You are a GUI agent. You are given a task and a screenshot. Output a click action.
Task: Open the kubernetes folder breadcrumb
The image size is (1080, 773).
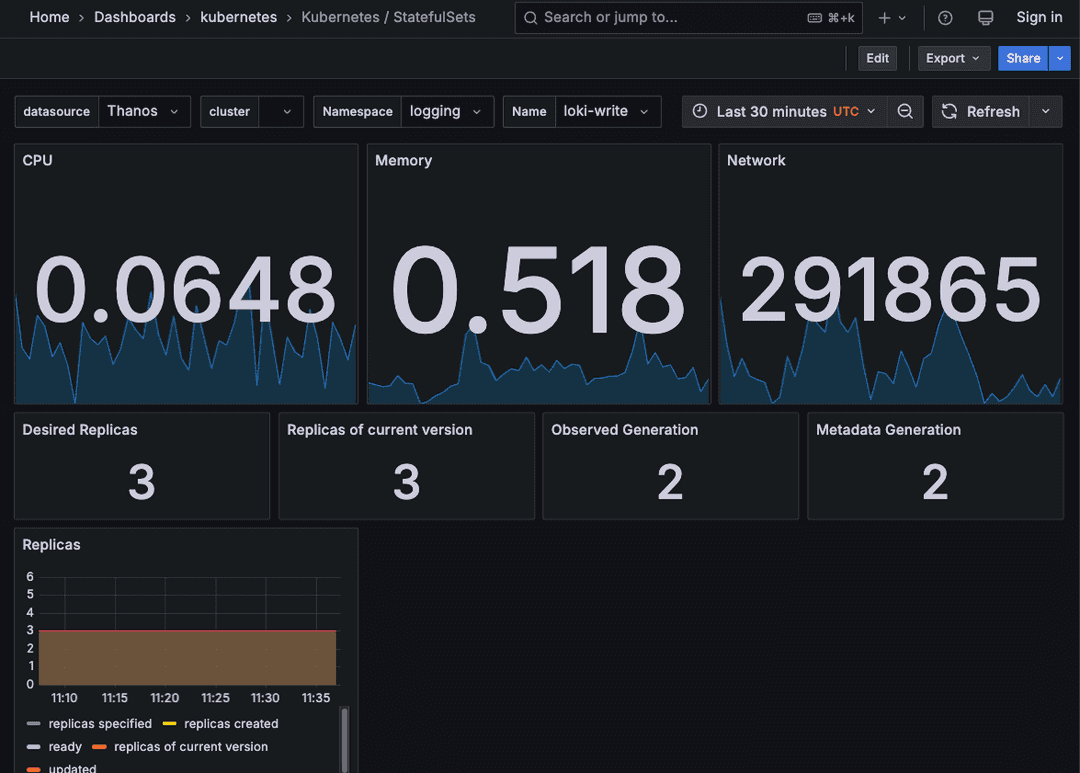coord(238,17)
